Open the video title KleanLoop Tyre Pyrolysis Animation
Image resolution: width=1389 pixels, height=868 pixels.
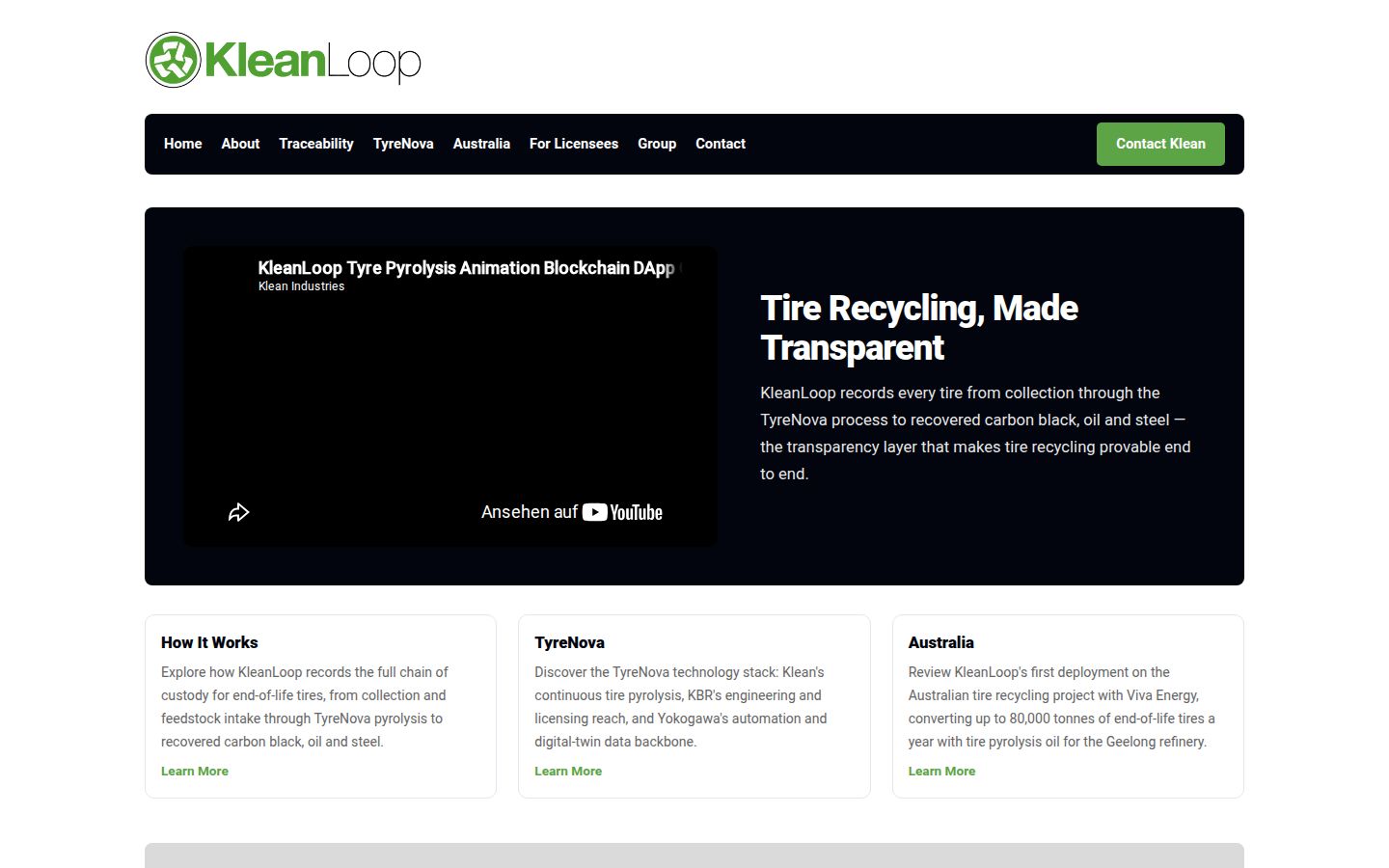[470, 268]
